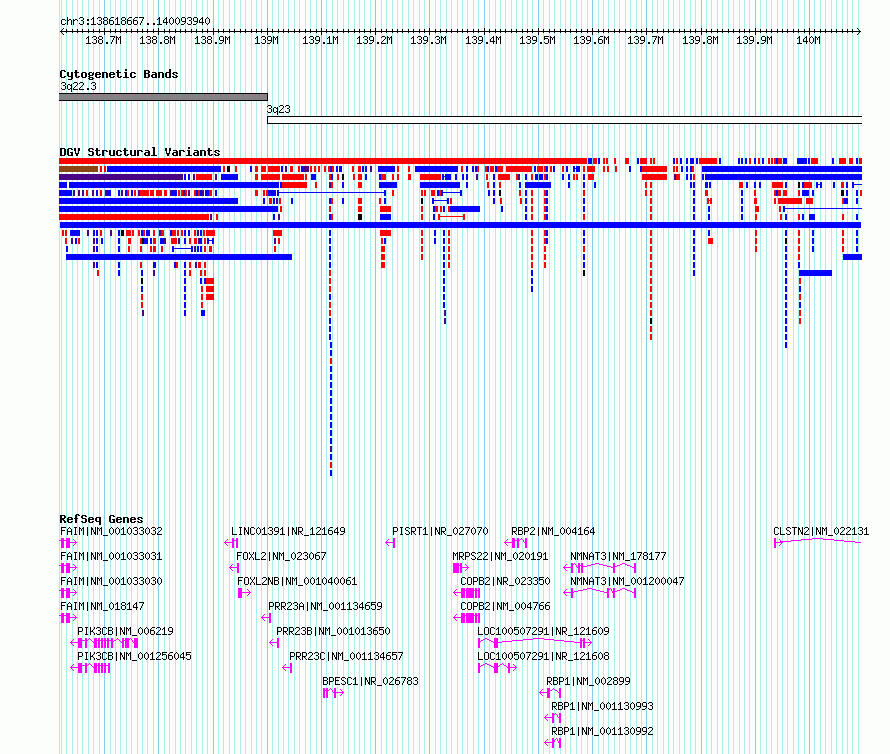The width and height of the screenshot is (890, 754).
Task: Open LOC100507291|NR_121608 gene label
Action: pos(543,656)
